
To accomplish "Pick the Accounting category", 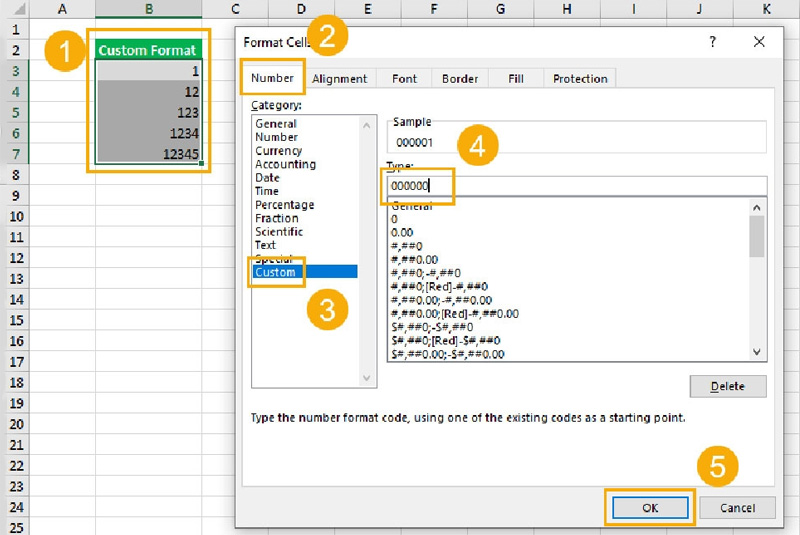I will point(285,164).
